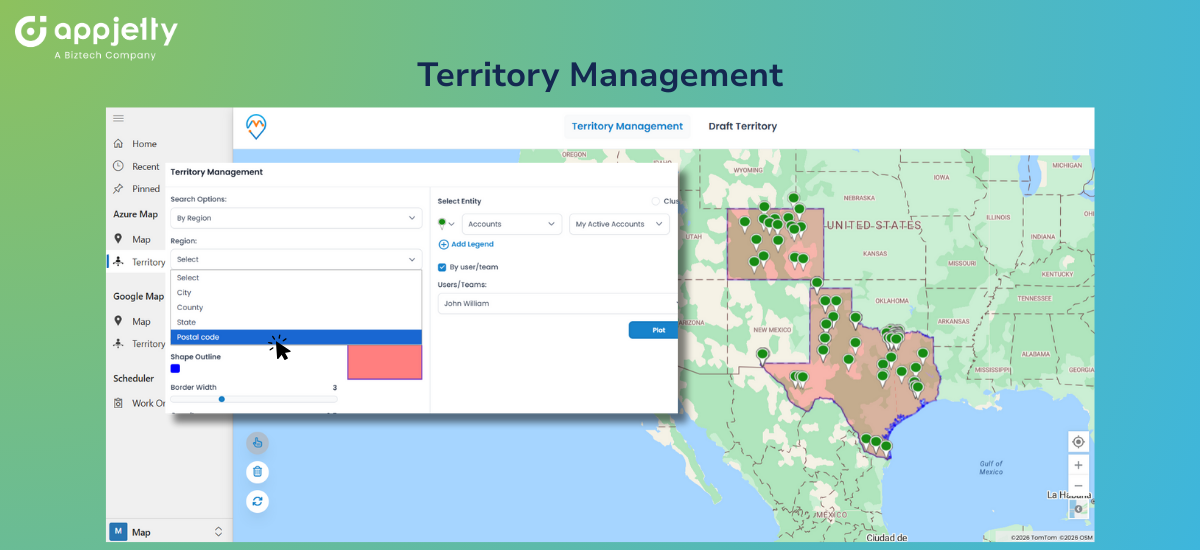Image resolution: width=1200 pixels, height=550 pixels.
Task: Choose County in the Region list
Action: tap(296, 307)
